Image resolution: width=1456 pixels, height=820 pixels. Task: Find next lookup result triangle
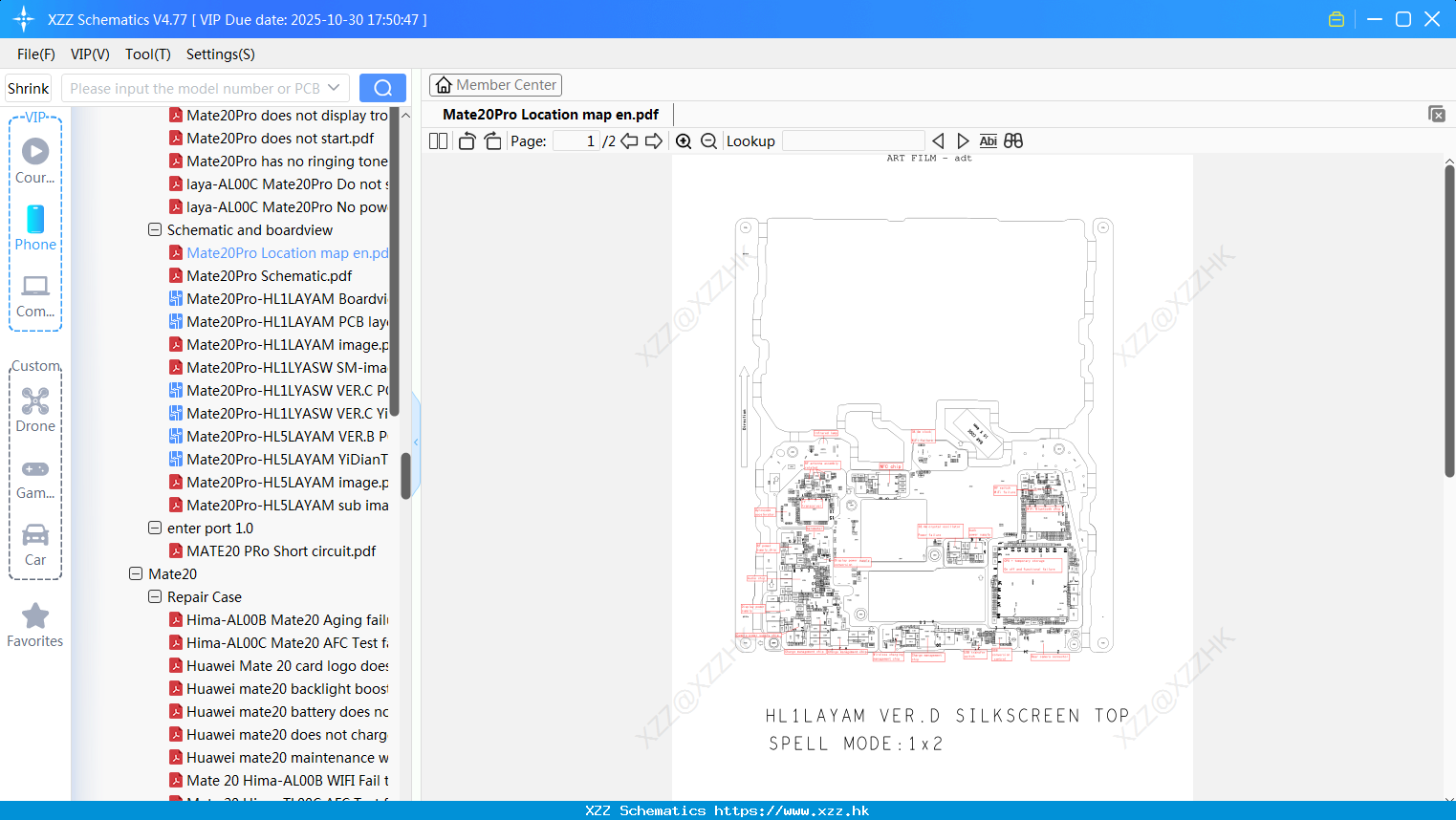[x=963, y=140]
